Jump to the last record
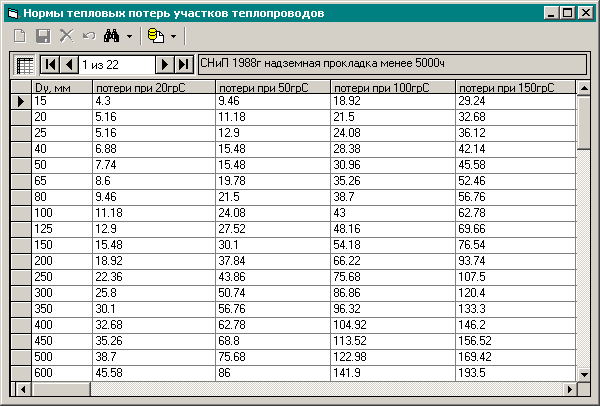Screen dimensions: 600x406 coord(183,65)
